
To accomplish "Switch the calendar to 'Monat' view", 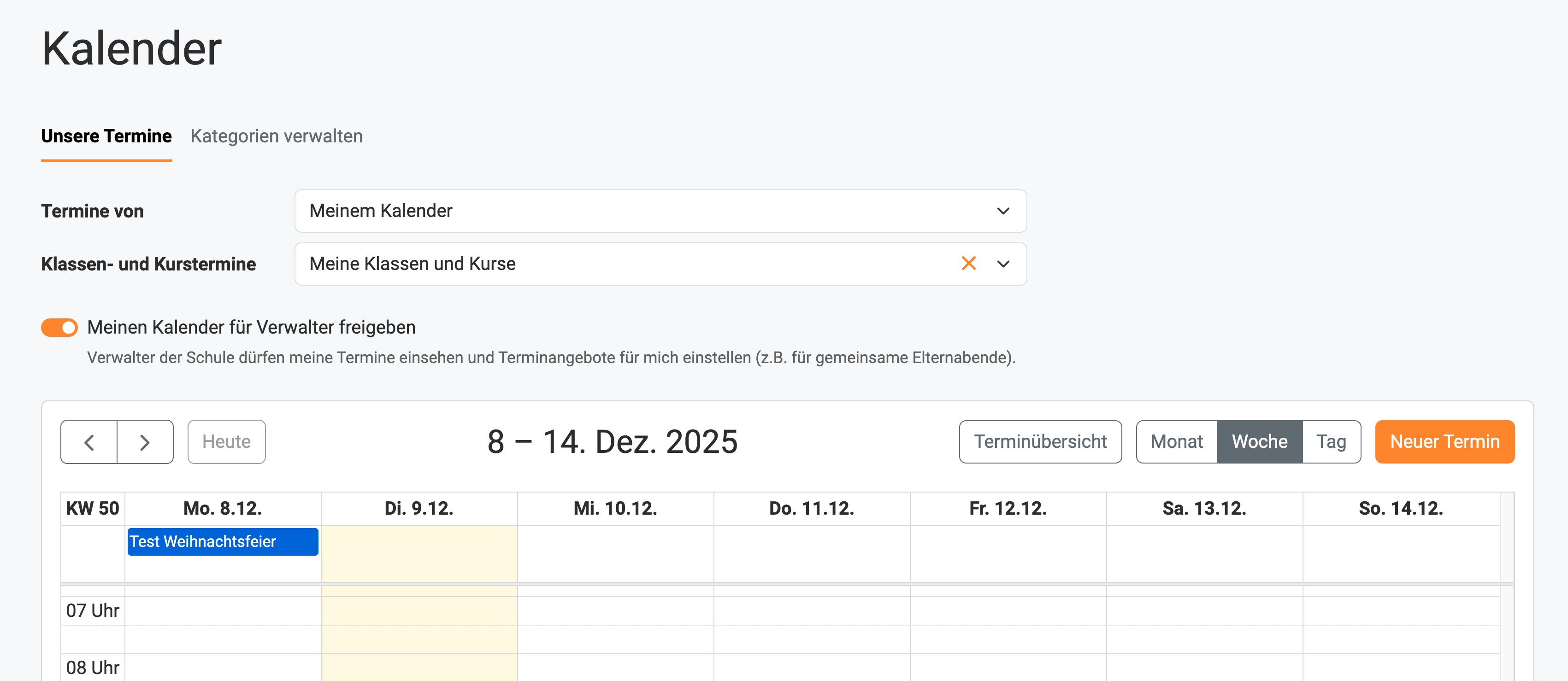I will [x=1177, y=442].
